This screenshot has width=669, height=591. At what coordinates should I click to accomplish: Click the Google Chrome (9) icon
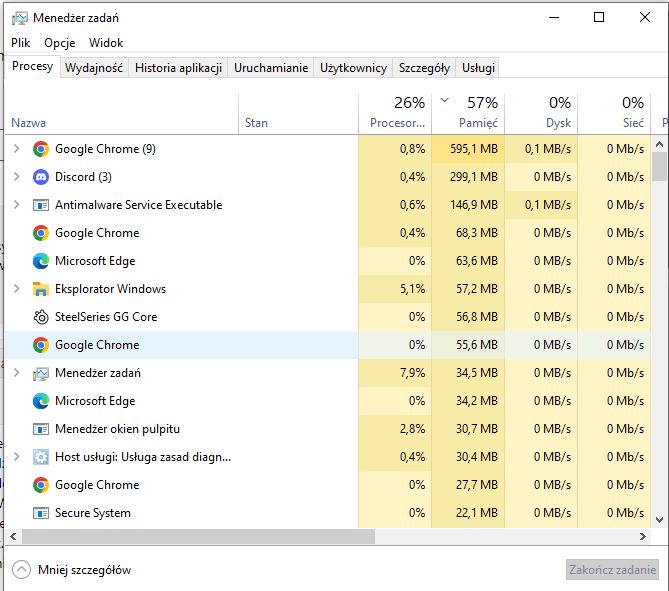[41, 149]
